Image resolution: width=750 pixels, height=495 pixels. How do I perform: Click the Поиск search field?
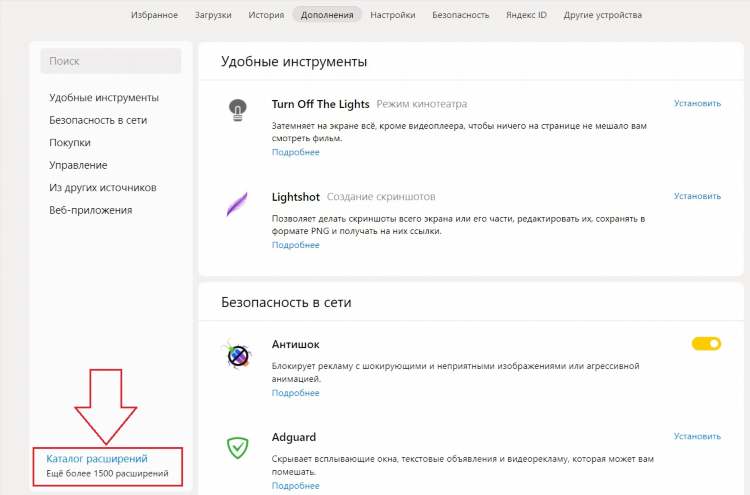[x=111, y=61]
